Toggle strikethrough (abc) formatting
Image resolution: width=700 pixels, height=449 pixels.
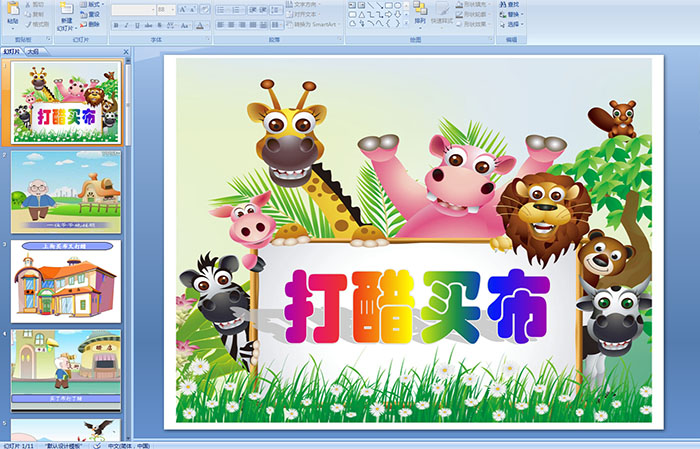coord(148,25)
